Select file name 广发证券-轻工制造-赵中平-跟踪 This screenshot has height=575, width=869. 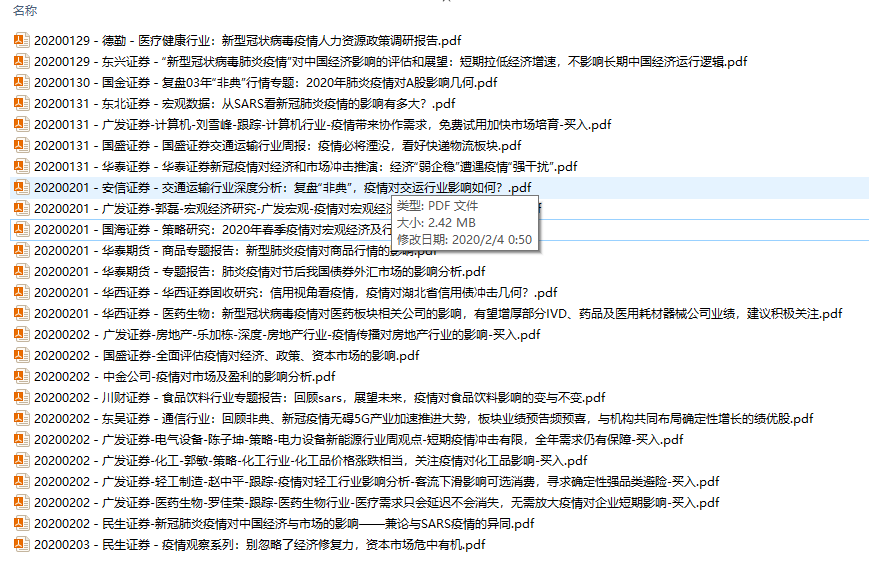click(376, 482)
